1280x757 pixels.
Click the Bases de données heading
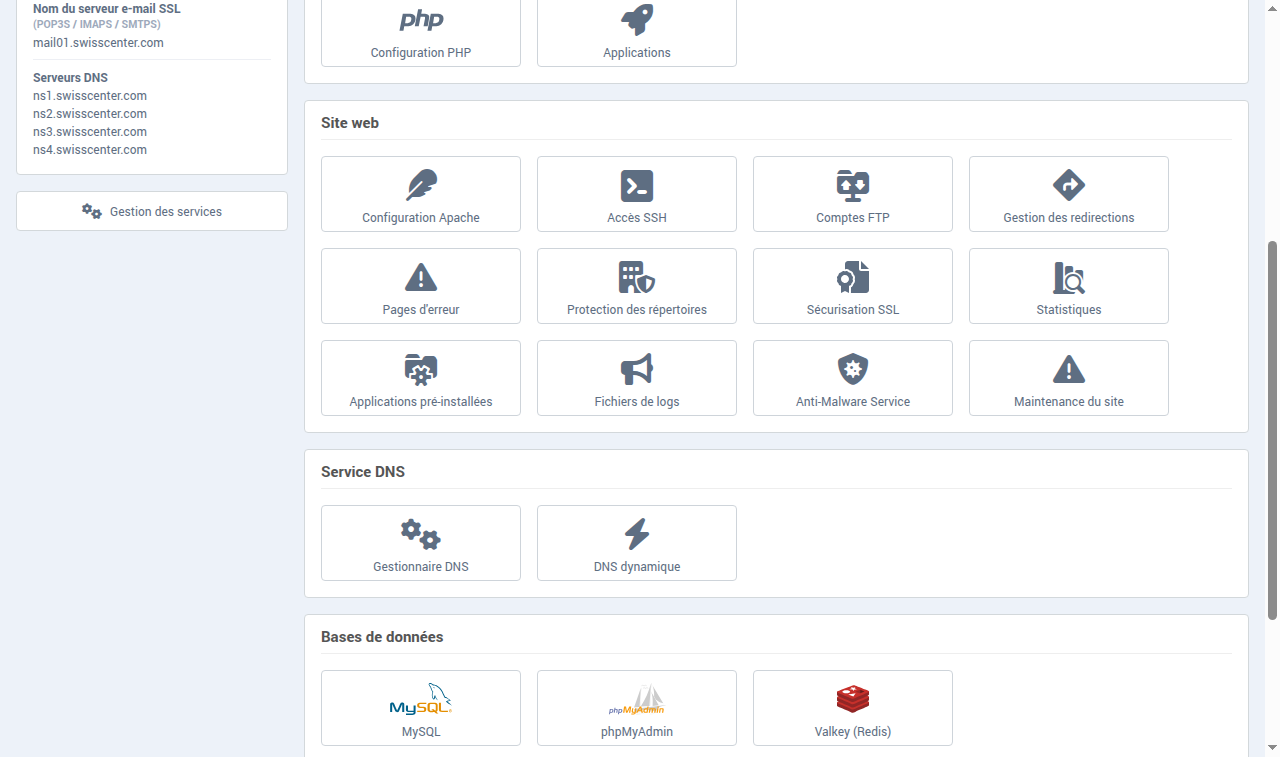click(x=382, y=637)
